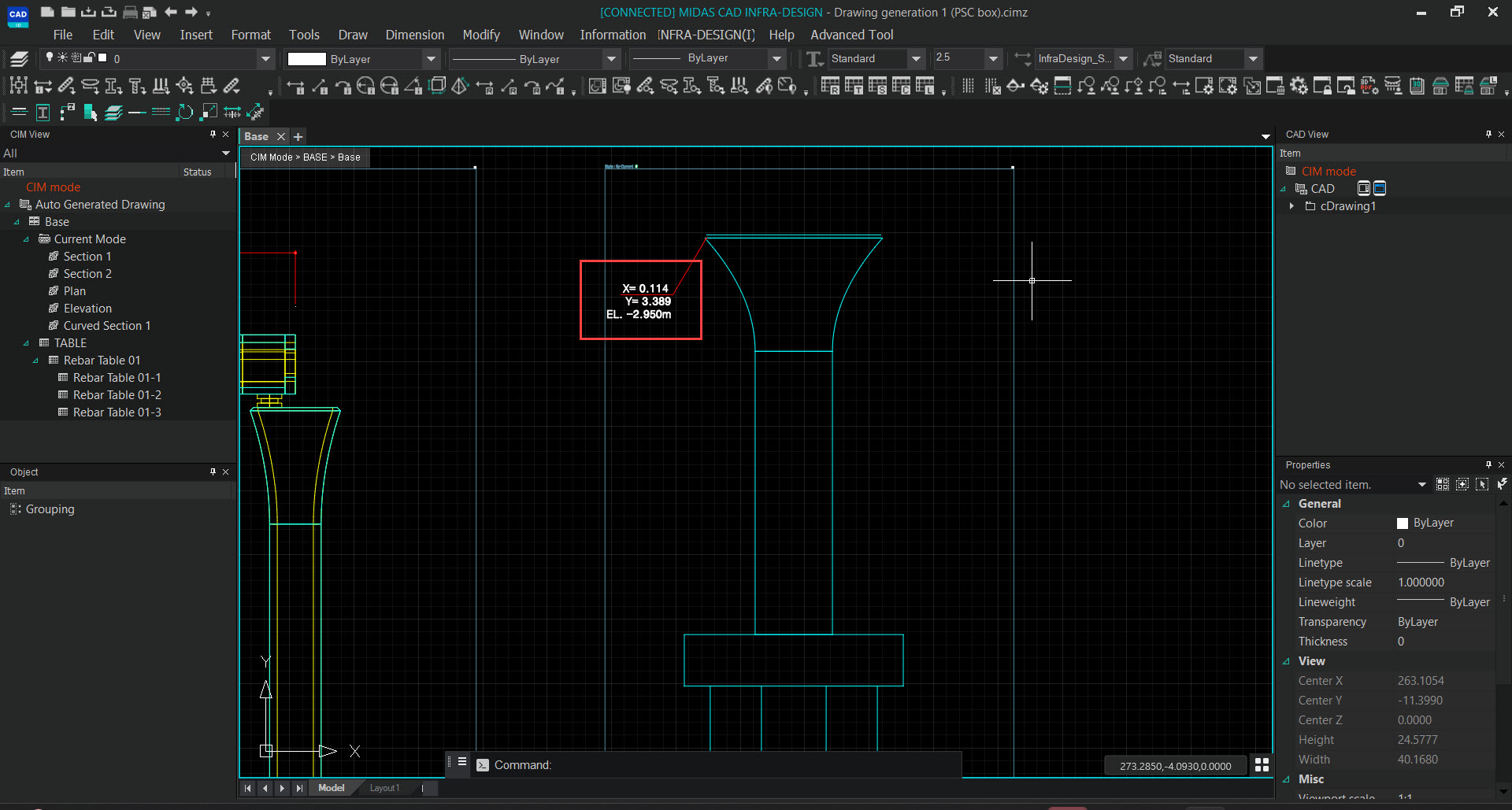Click the white color swatch in Properties
Image resolution: width=1512 pixels, height=810 pixels.
tap(1403, 523)
